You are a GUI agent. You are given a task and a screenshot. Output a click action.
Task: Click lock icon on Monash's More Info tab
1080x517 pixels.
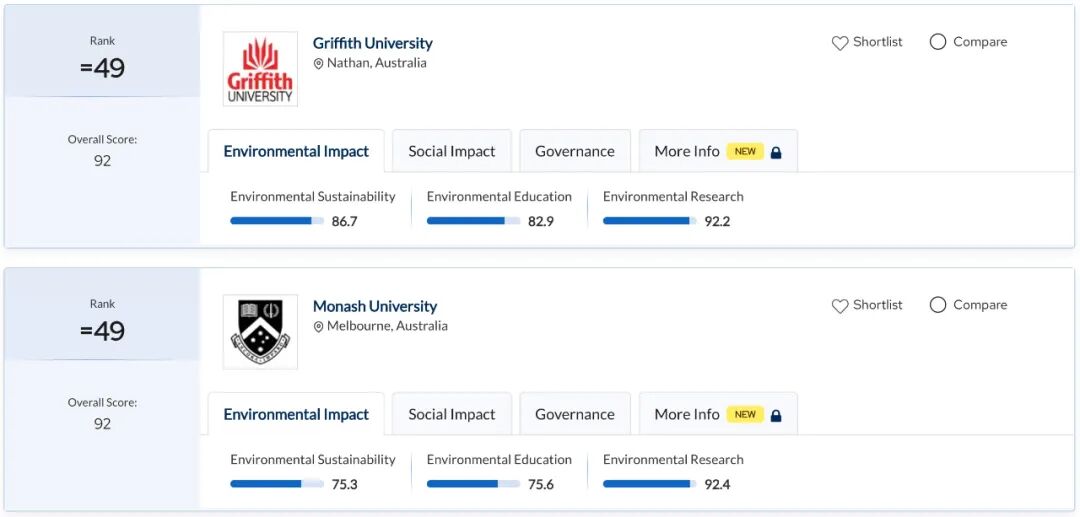pos(776,415)
